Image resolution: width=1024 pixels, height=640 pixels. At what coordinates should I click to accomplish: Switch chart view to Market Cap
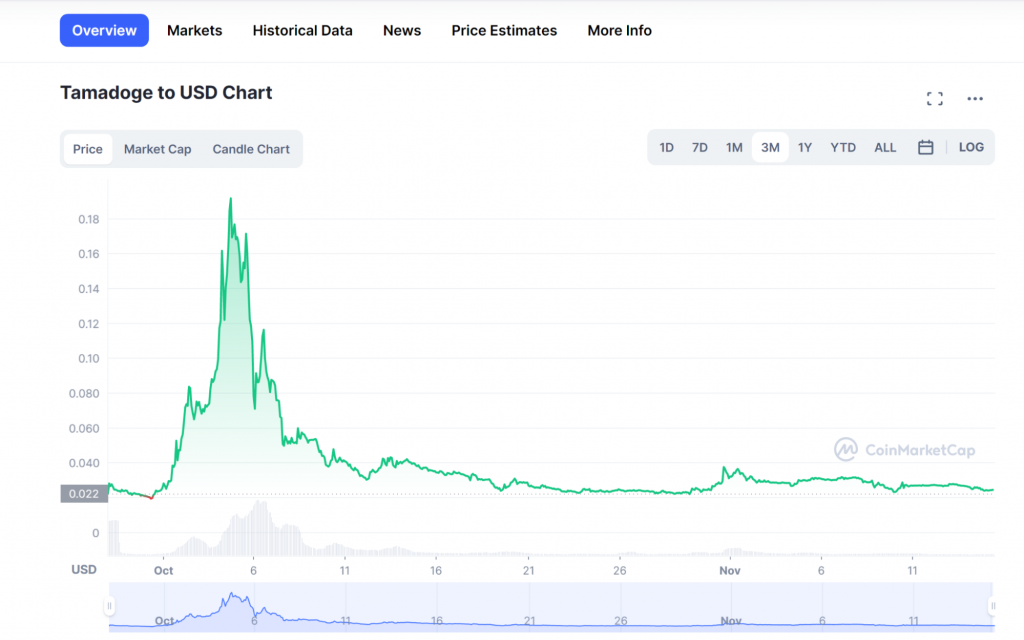pyautogui.click(x=157, y=148)
